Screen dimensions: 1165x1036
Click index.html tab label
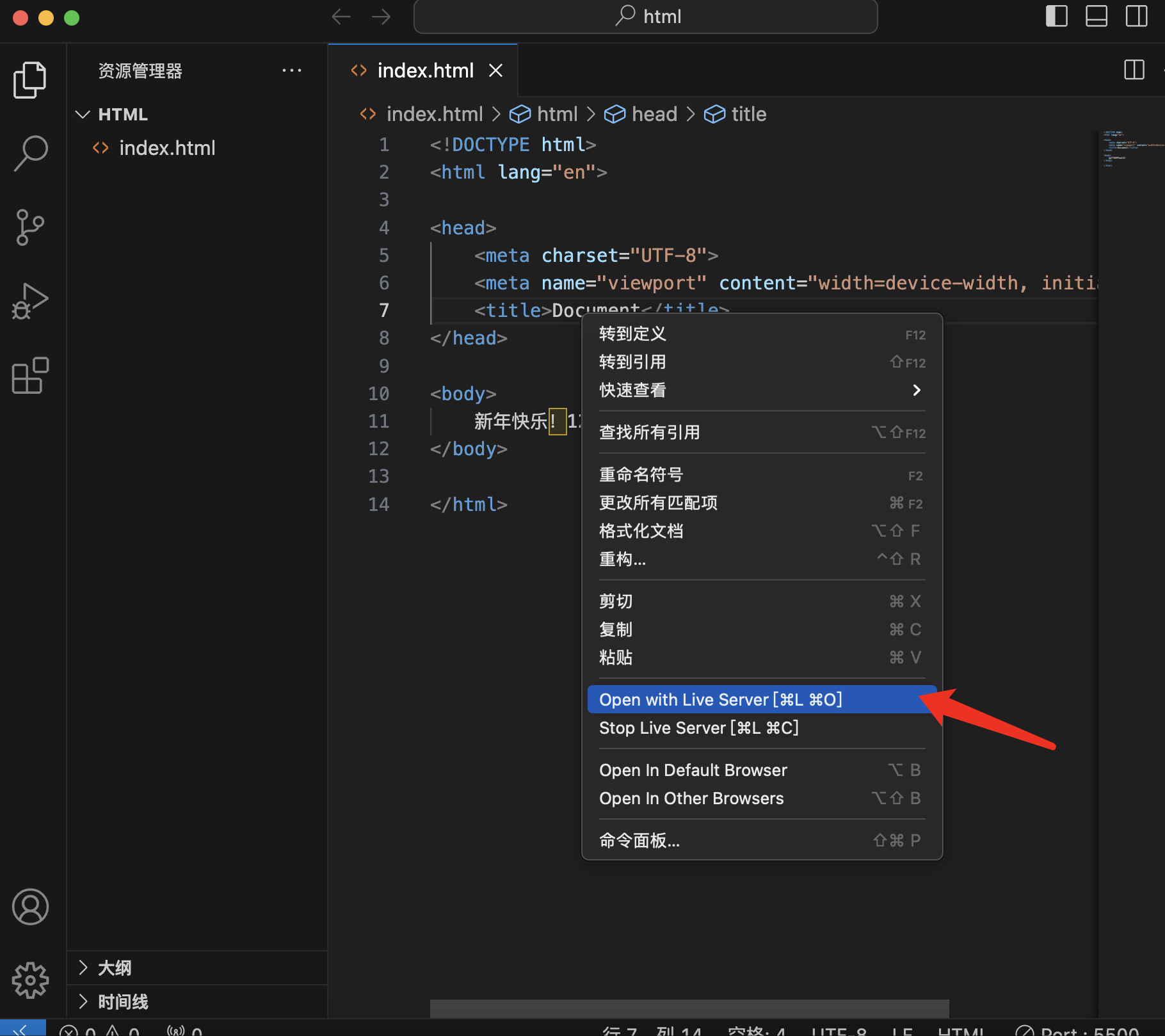(425, 70)
